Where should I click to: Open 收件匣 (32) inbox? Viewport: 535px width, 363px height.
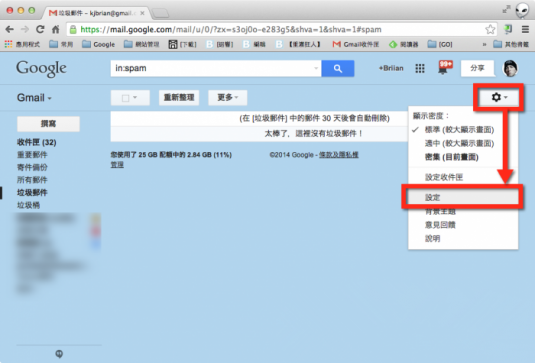(x=37, y=142)
